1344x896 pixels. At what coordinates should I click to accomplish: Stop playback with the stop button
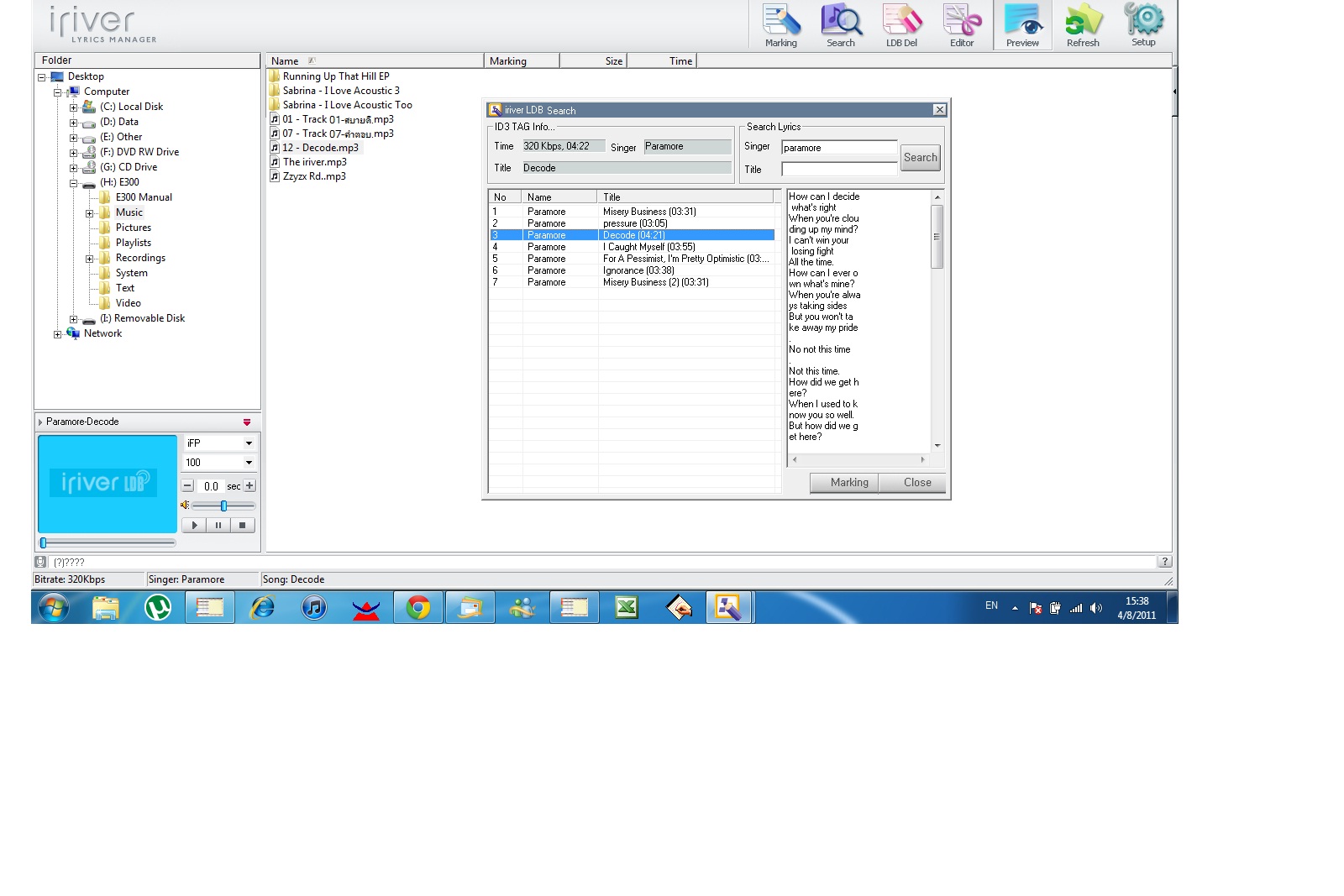tap(242, 525)
